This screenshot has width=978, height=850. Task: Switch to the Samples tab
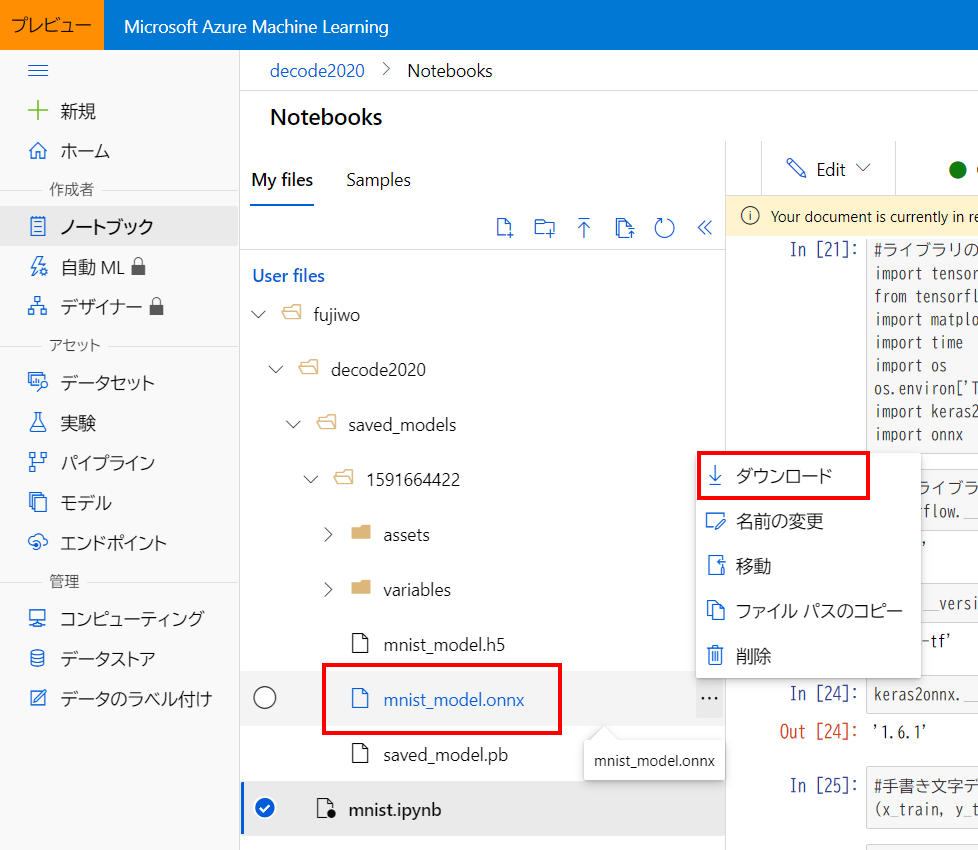(x=379, y=180)
